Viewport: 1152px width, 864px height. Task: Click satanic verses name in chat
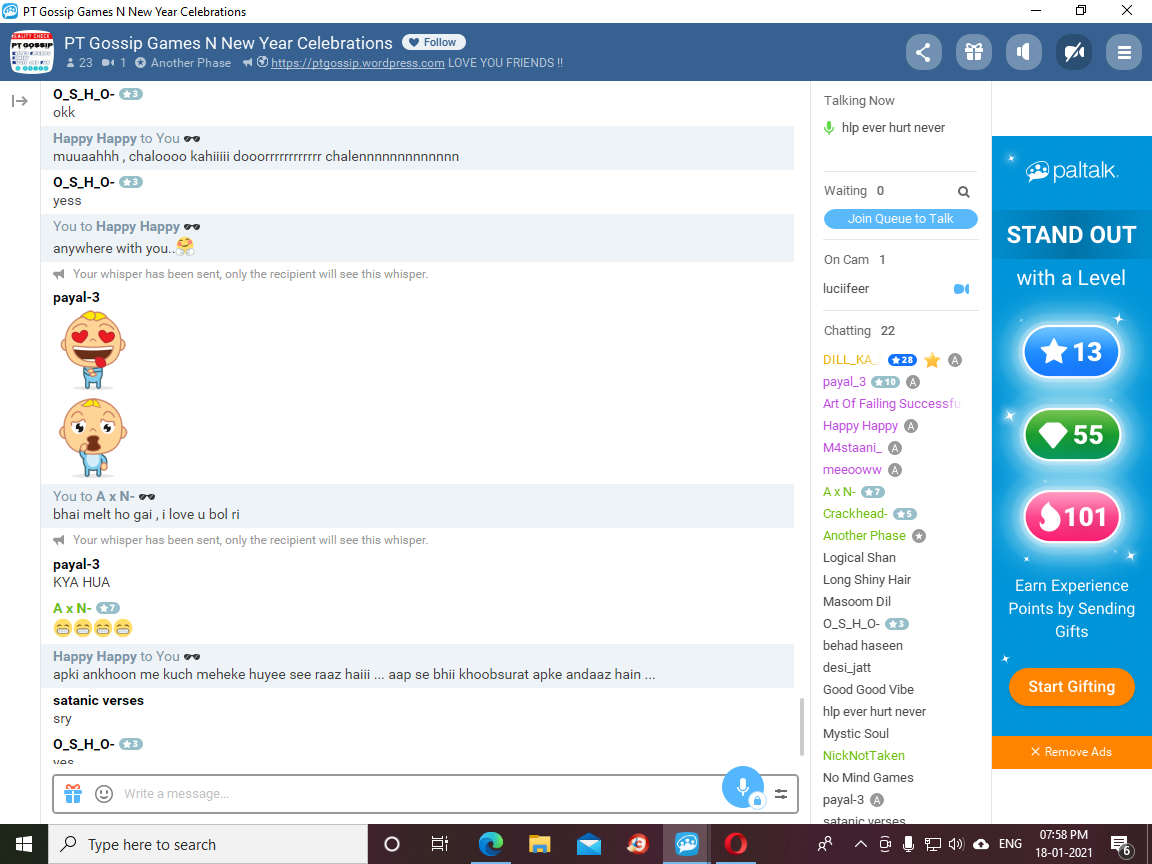tap(98, 701)
